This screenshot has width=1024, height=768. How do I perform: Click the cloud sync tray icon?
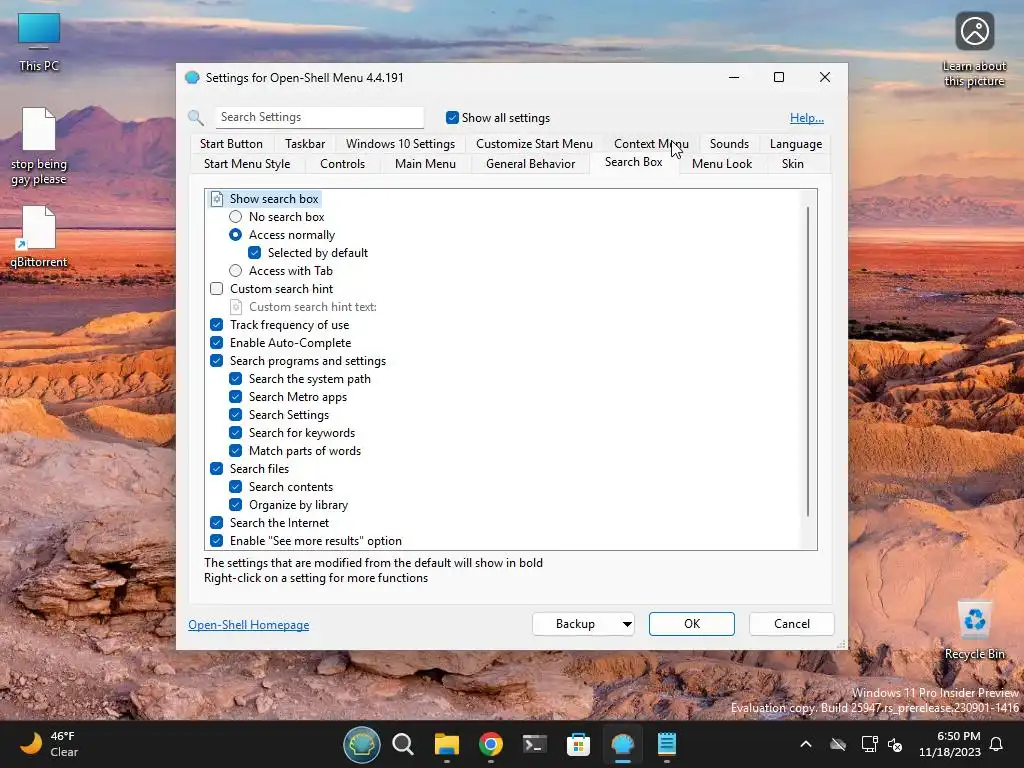[838, 744]
